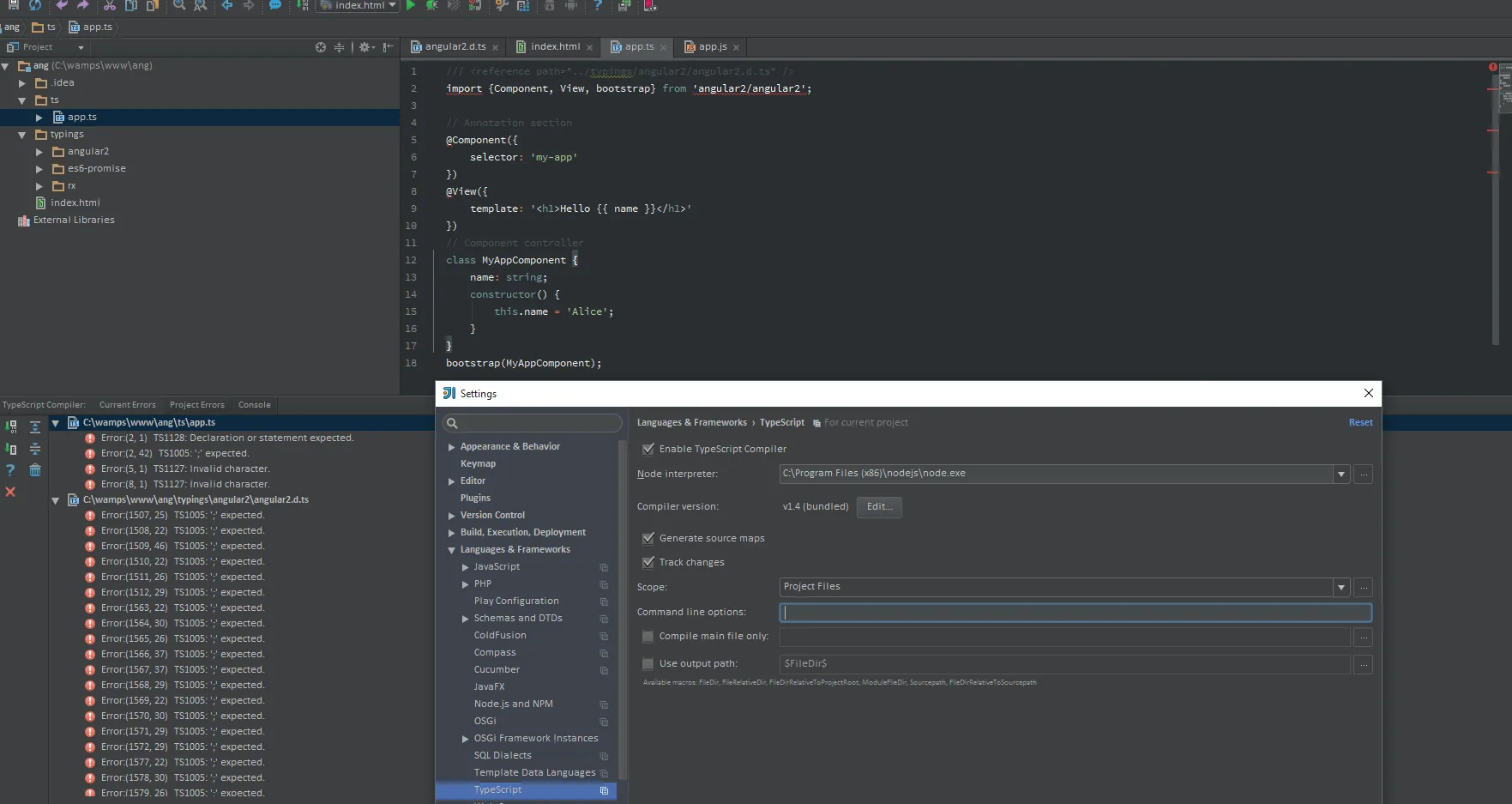
Task: Open the Scope dropdown arrow
Action: click(x=1341, y=587)
